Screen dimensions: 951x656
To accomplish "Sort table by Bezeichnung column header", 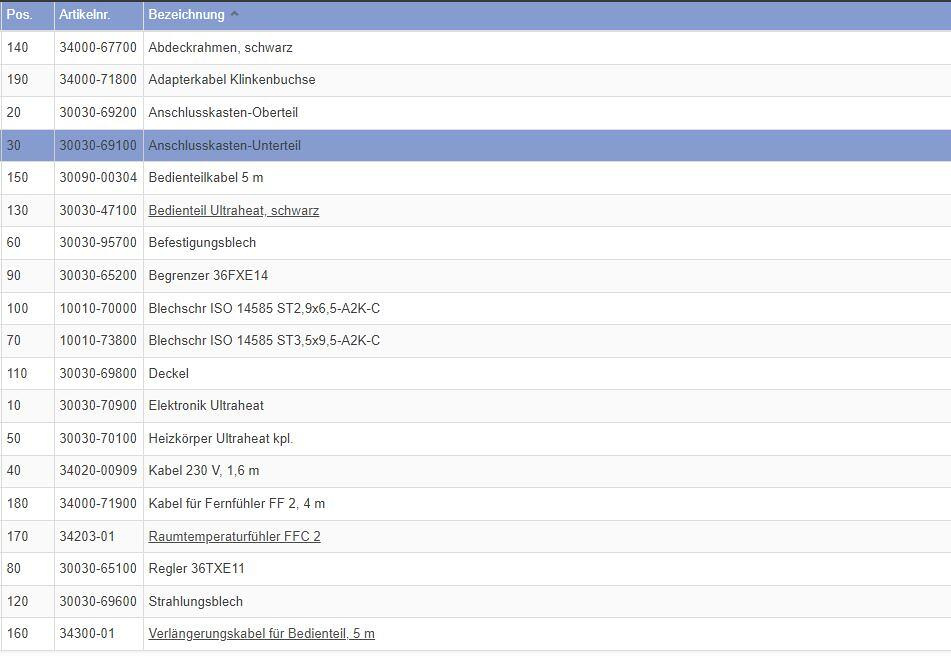I will [x=186, y=15].
